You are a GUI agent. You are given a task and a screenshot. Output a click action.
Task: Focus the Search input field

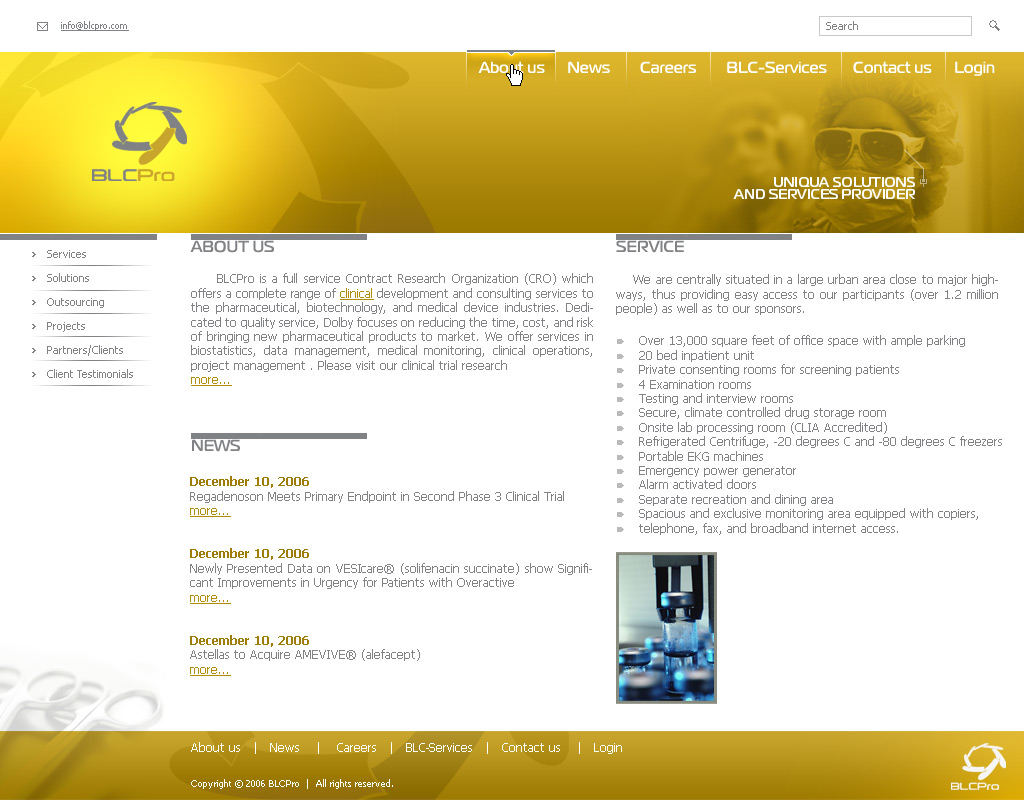[x=895, y=26]
